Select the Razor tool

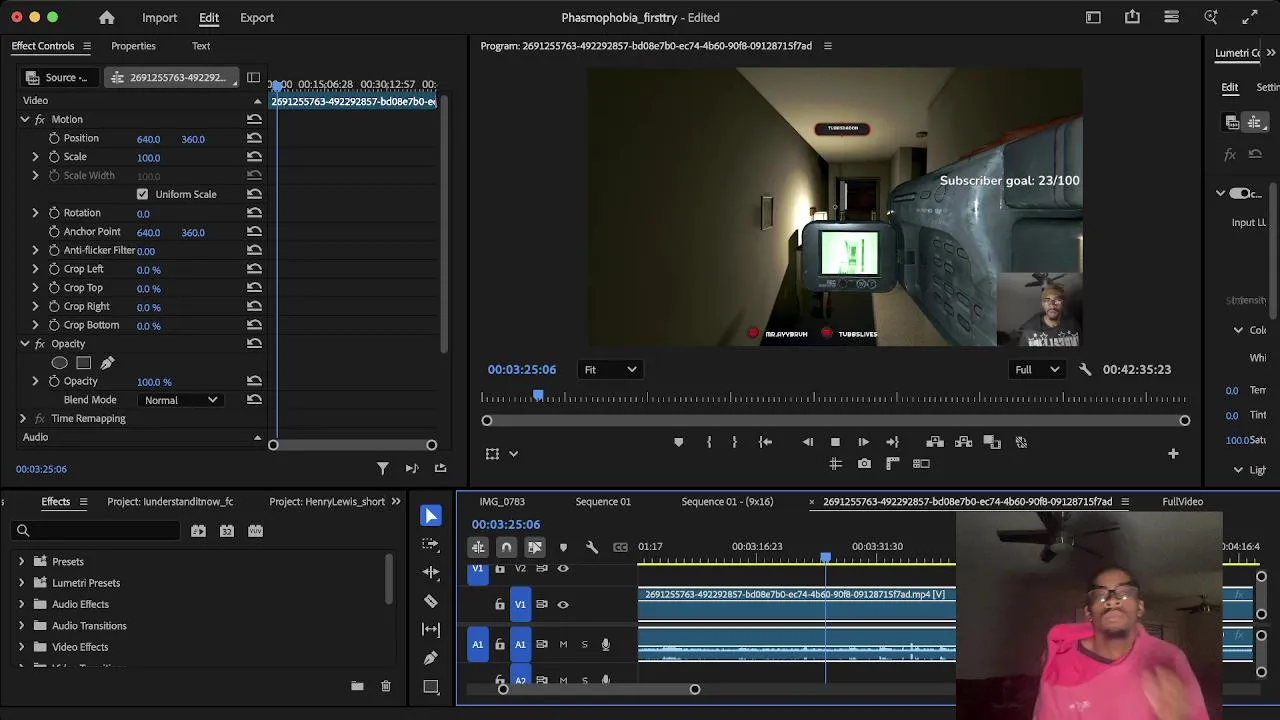tap(431, 601)
